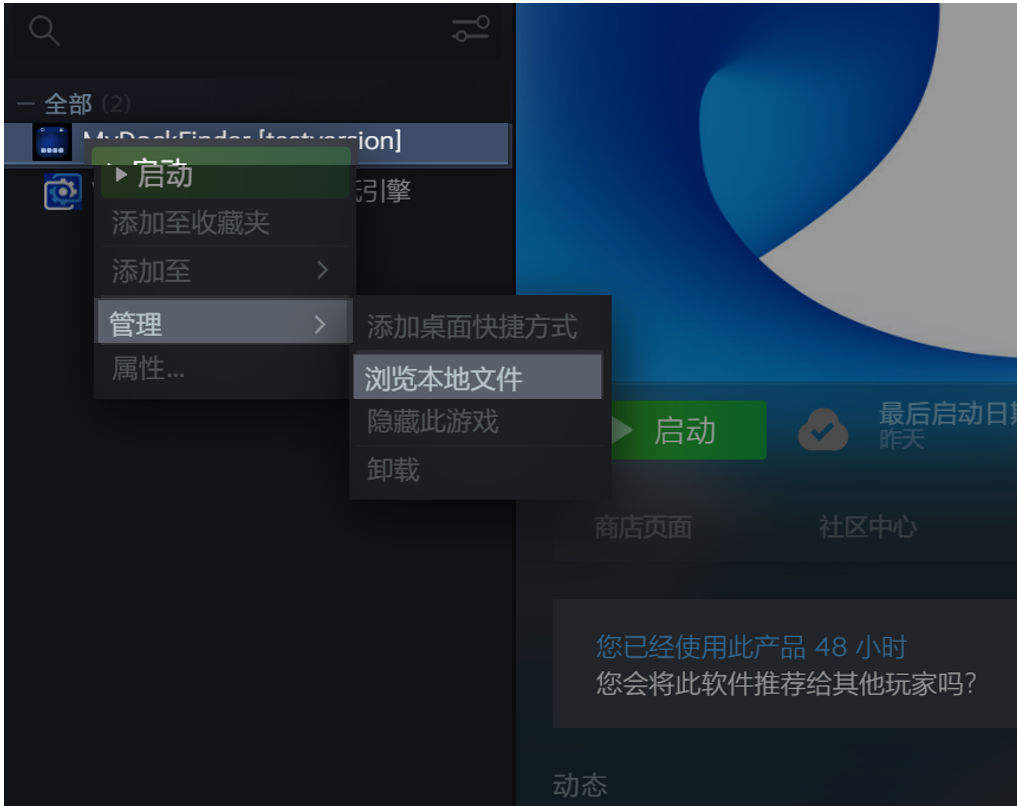Choose 浏览本地文件 in the submenu
This screenshot has height=806, width=1017.
479,377
